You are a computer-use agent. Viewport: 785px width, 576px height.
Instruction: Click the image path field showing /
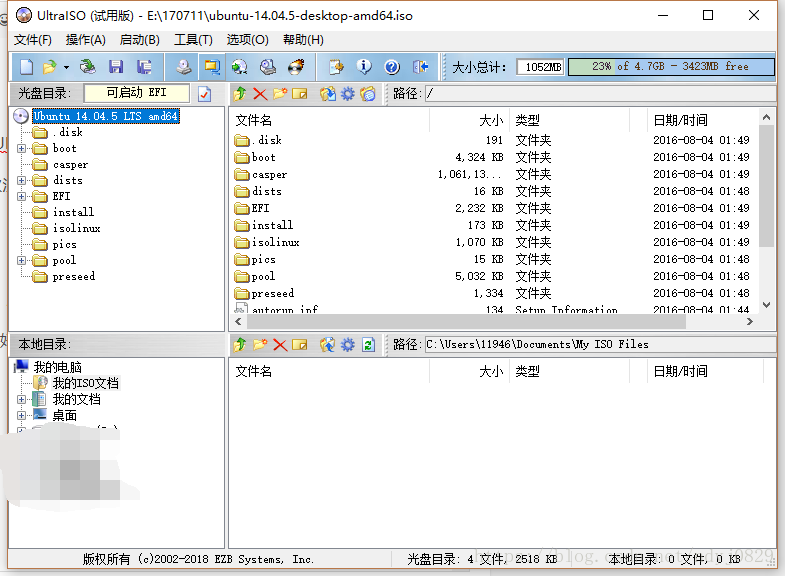[x=600, y=94]
